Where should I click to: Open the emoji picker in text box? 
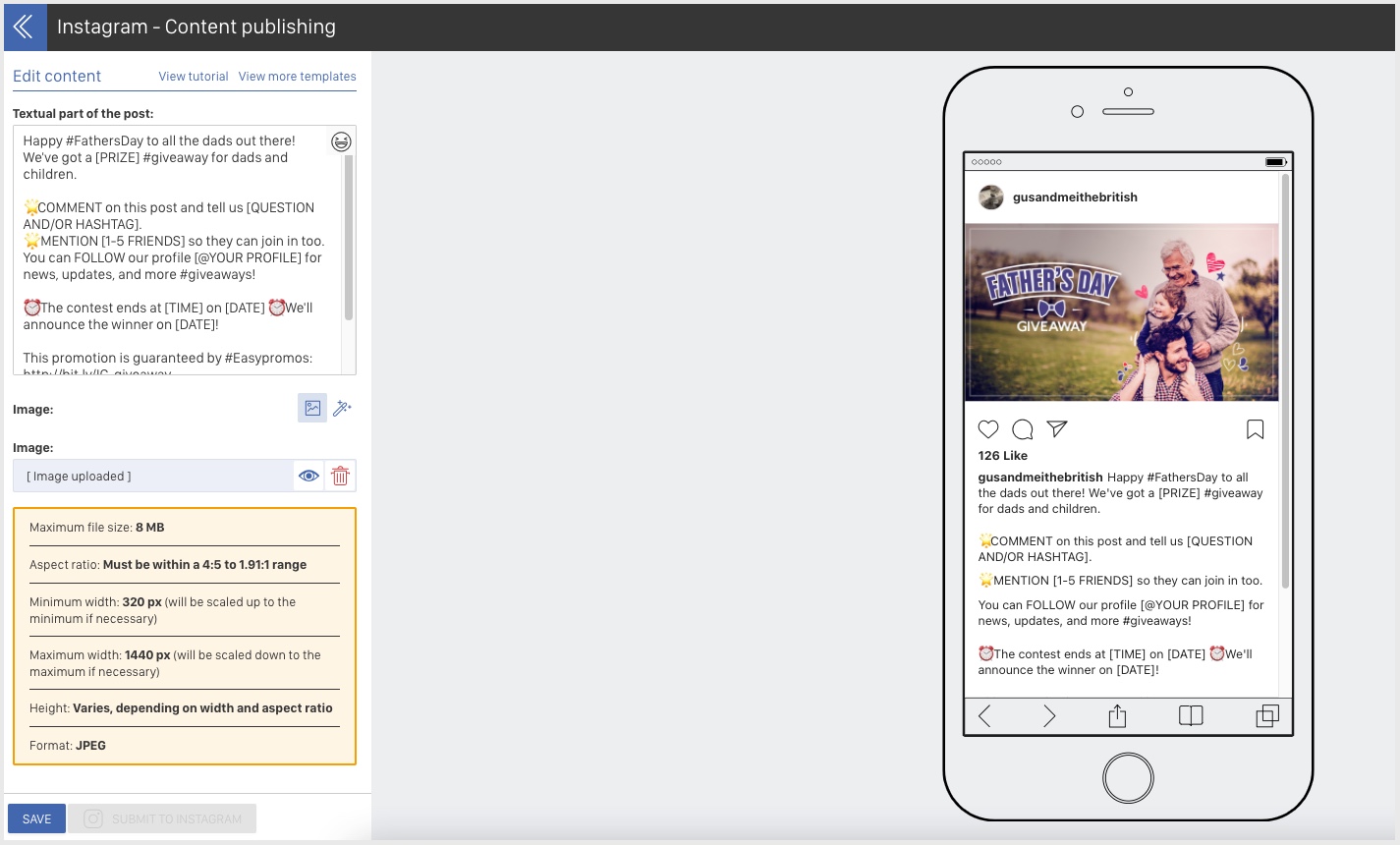341,141
